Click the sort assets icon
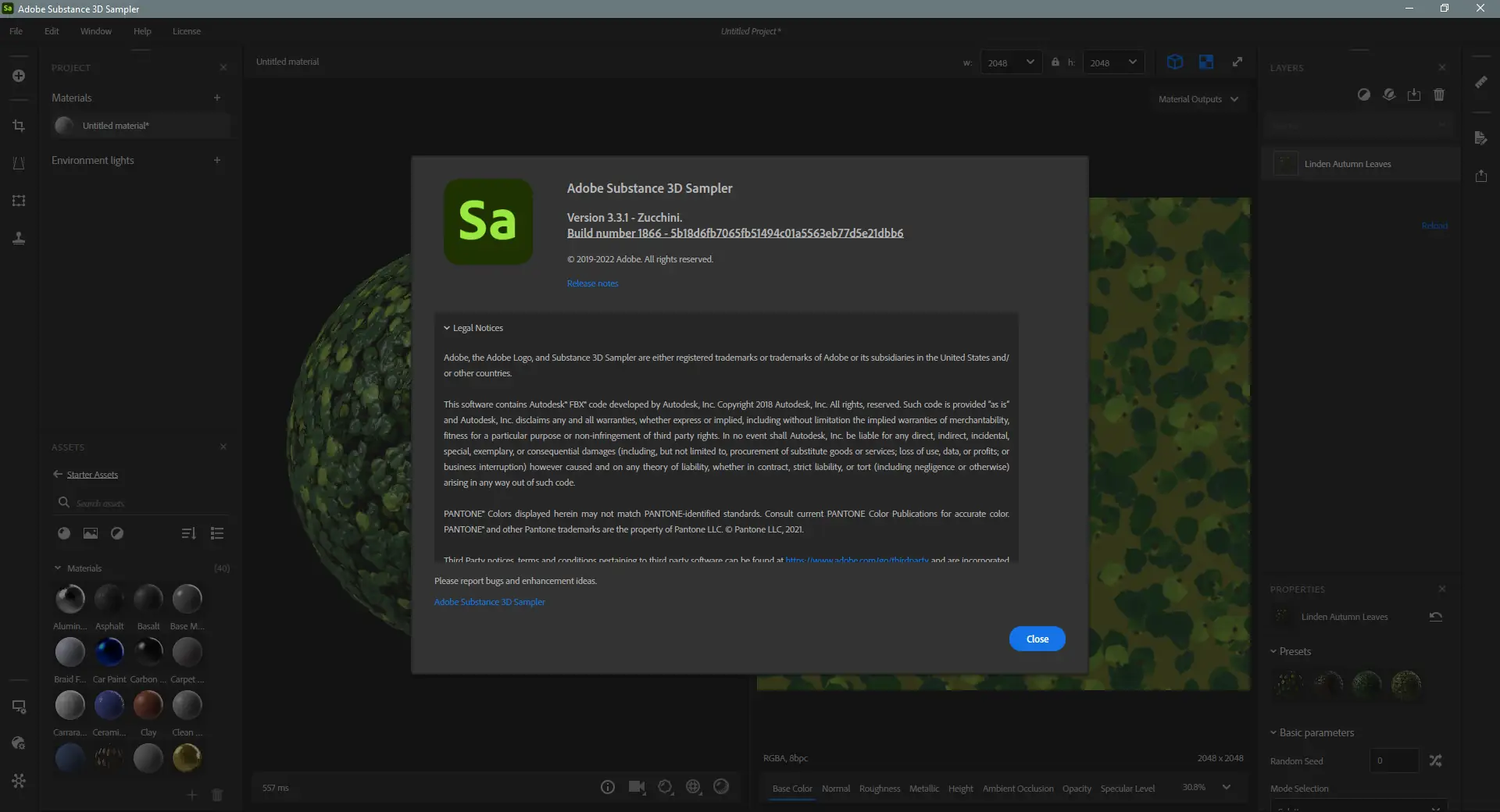Viewport: 1500px width, 812px height. click(x=188, y=533)
